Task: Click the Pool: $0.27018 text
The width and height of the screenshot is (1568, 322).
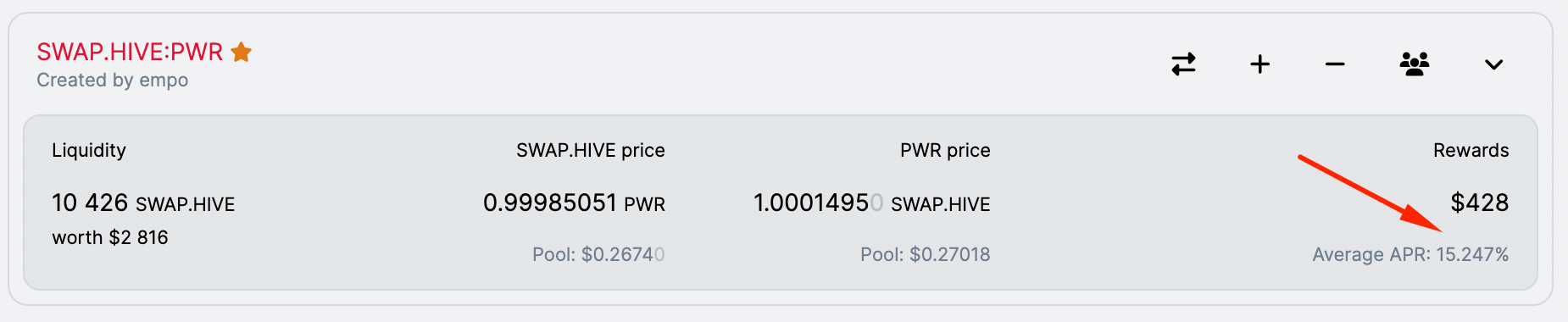Action: (926, 254)
